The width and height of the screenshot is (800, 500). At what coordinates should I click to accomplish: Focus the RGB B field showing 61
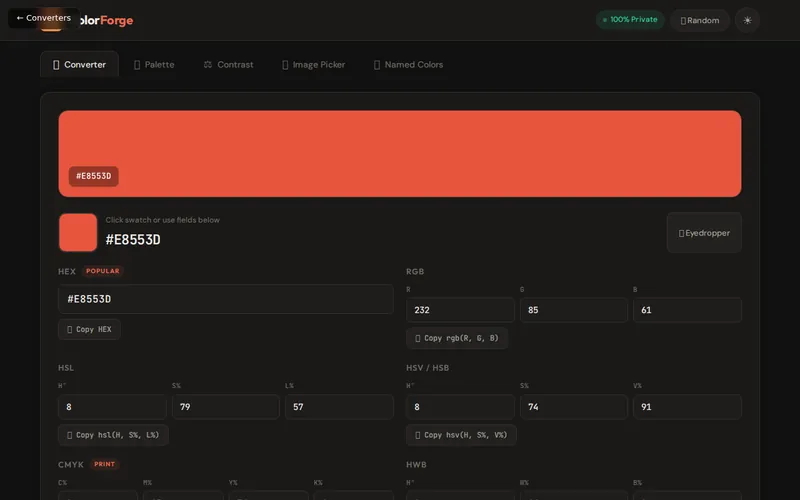click(x=687, y=310)
